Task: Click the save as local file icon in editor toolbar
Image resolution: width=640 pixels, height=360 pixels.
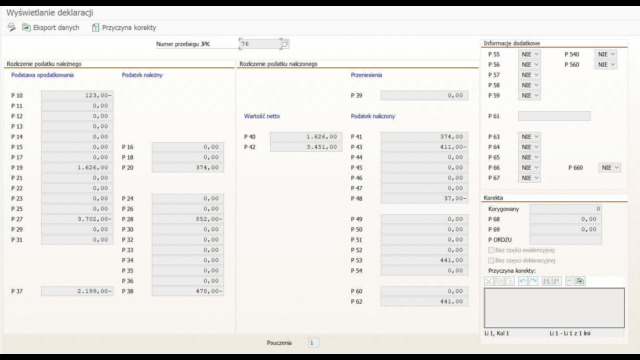Action: pos(580,281)
